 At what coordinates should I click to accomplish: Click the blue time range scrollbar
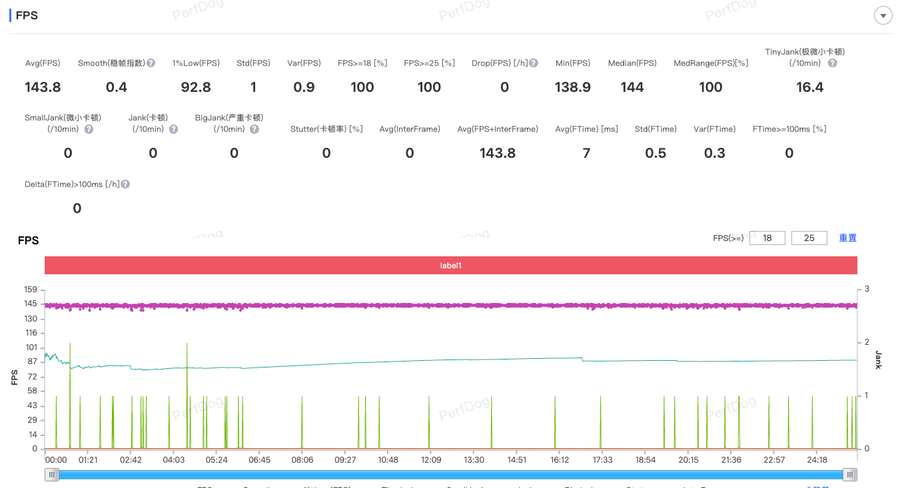[450, 475]
